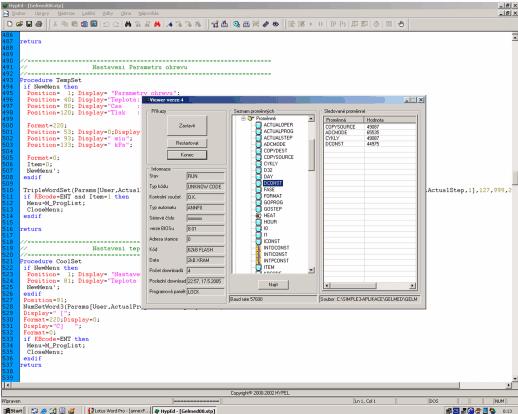Viewport: 518px width, 414px height.
Task: Click the variable list scrollbar thumb
Action: (x=311, y=154)
